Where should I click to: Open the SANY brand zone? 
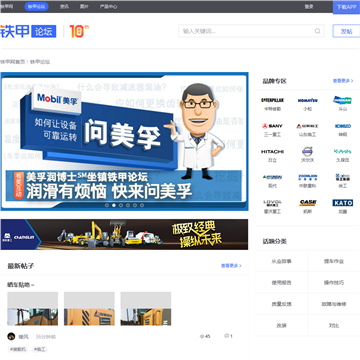pos(273,130)
